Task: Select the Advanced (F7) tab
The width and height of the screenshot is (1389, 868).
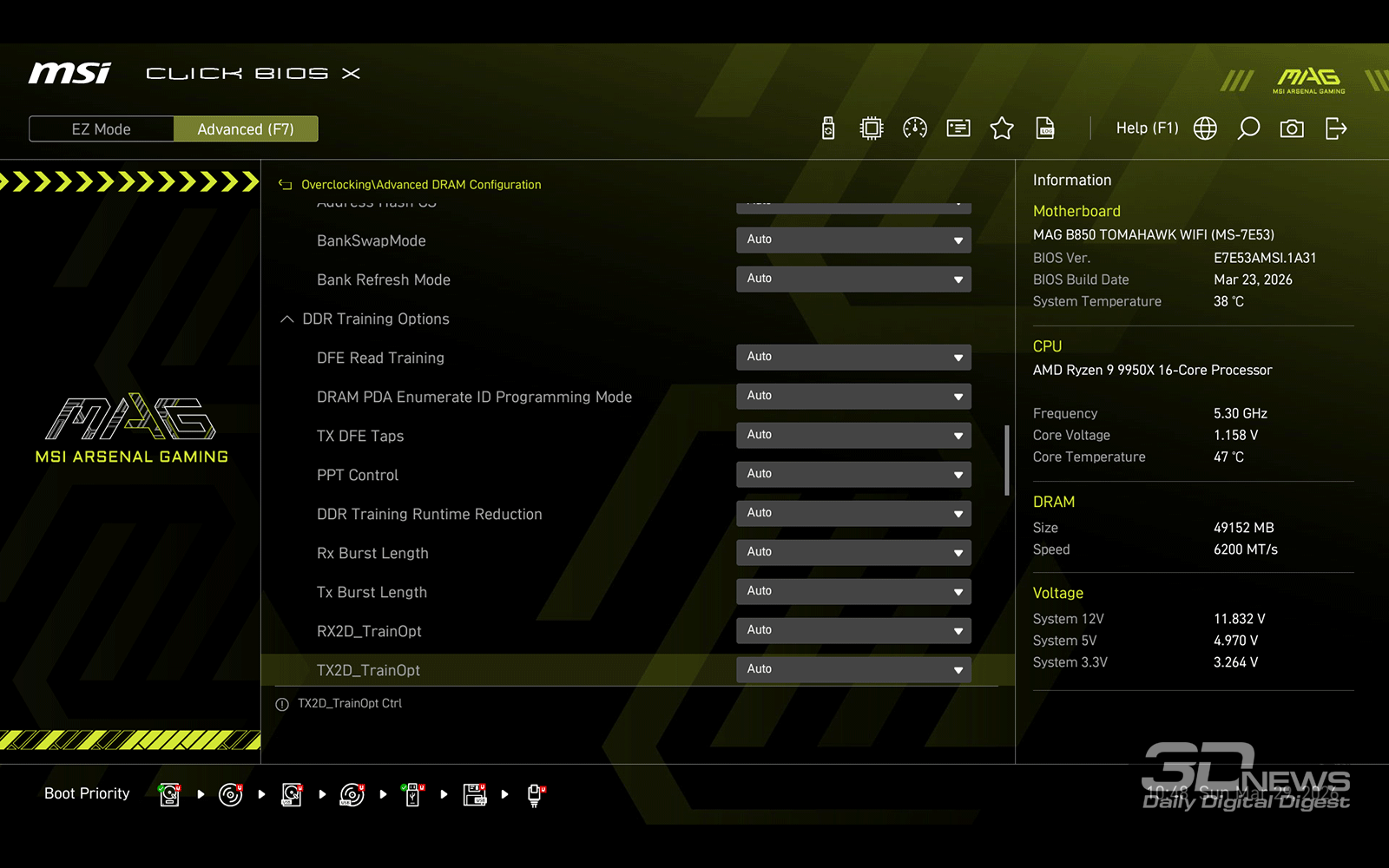Action: tap(246, 129)
